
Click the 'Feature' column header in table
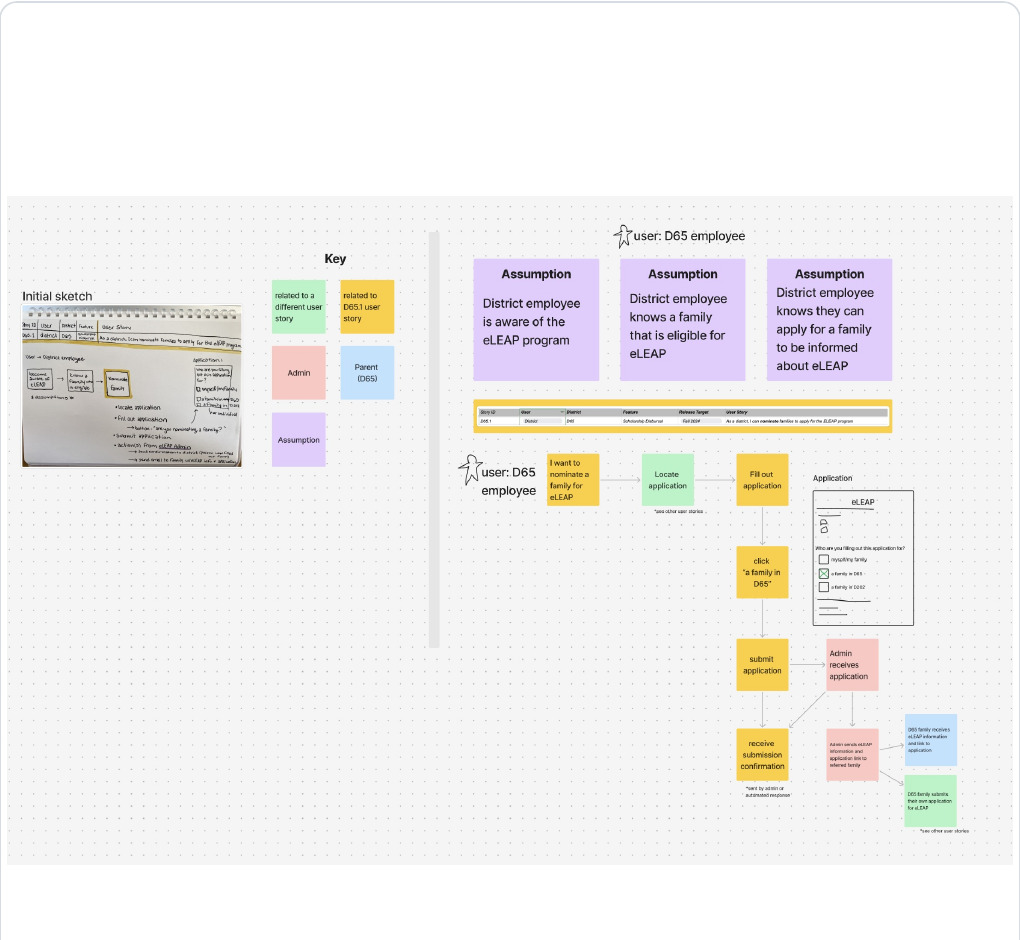coord(630,412)
